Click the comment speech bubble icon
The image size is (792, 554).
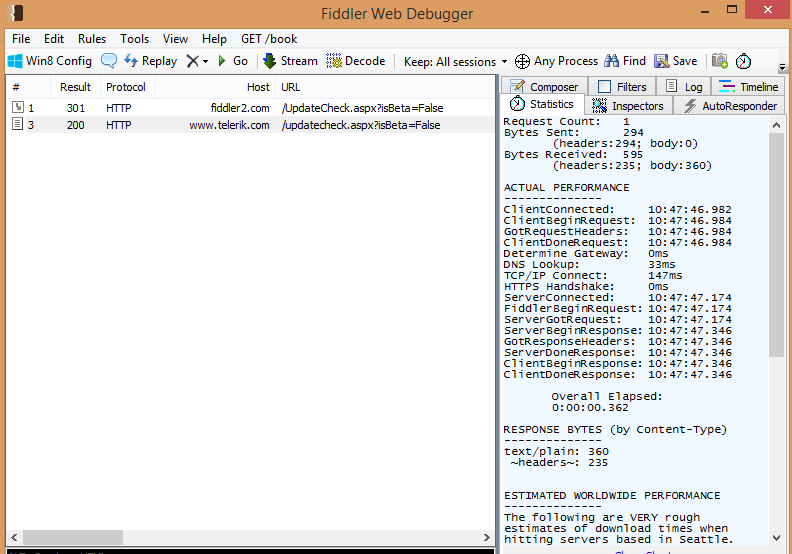pos(109,61)
